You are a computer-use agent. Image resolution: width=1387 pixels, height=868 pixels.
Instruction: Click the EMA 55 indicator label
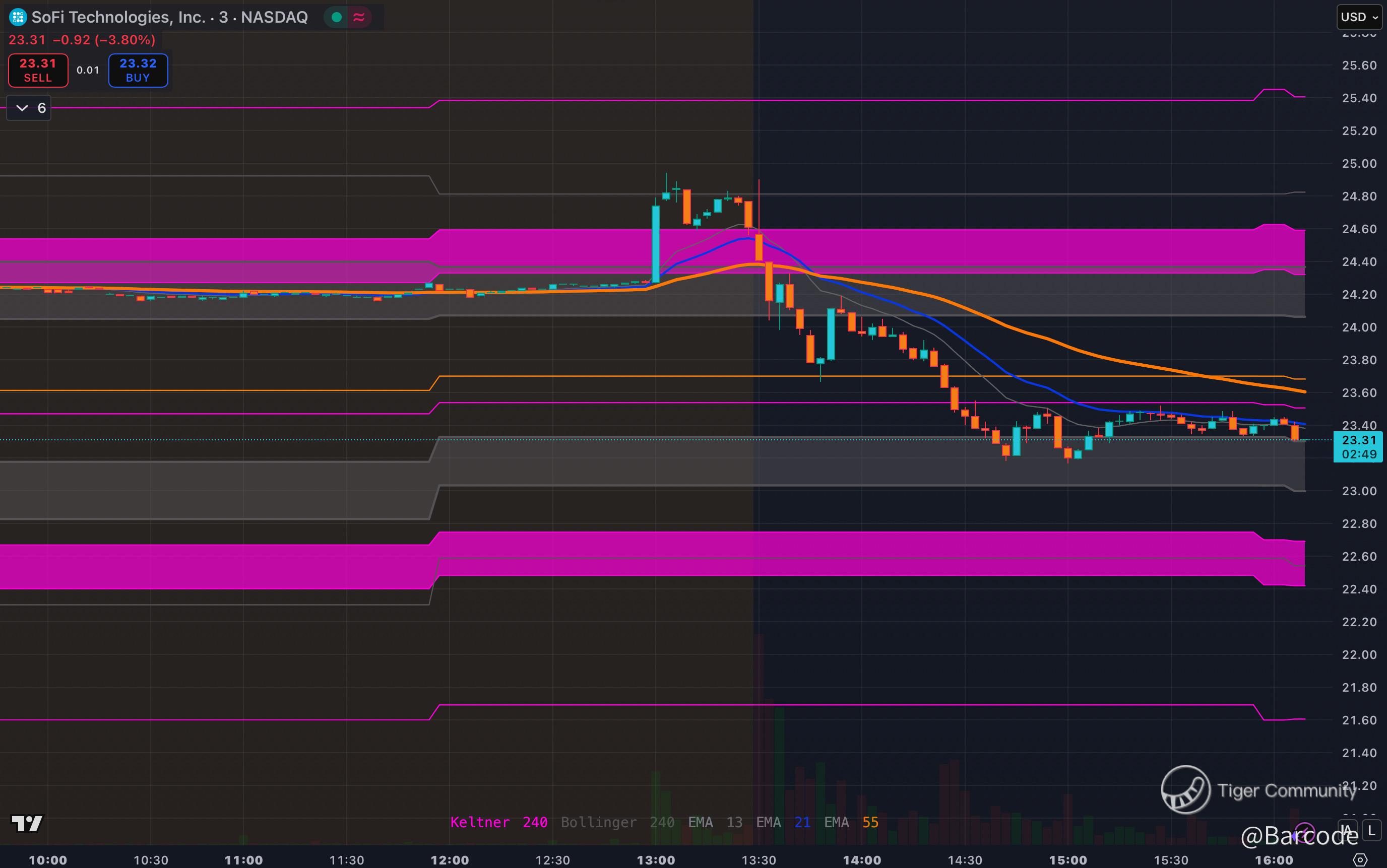tap(851, 822)
